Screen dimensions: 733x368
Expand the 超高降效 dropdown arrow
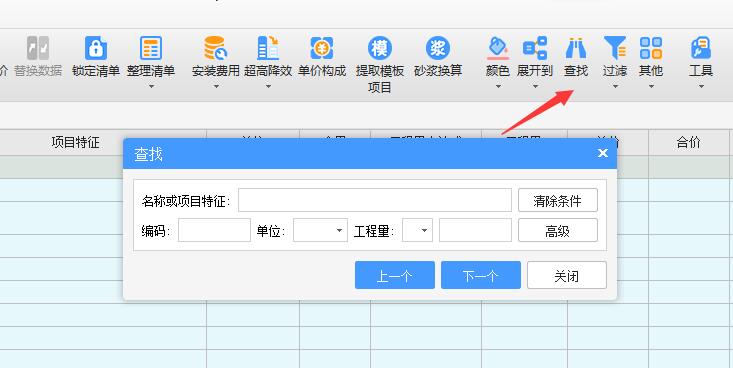[x=268, y=86]
